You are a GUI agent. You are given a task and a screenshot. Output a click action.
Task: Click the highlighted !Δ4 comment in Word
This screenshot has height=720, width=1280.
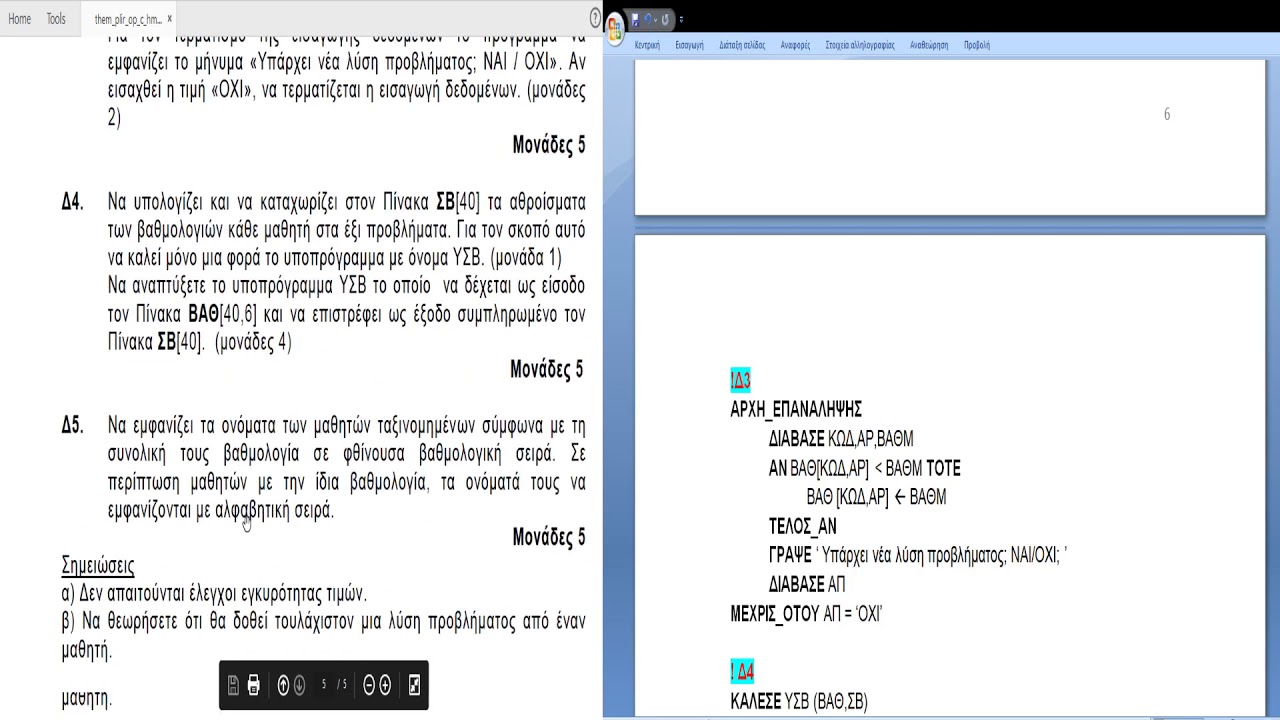tap(742, 671)
